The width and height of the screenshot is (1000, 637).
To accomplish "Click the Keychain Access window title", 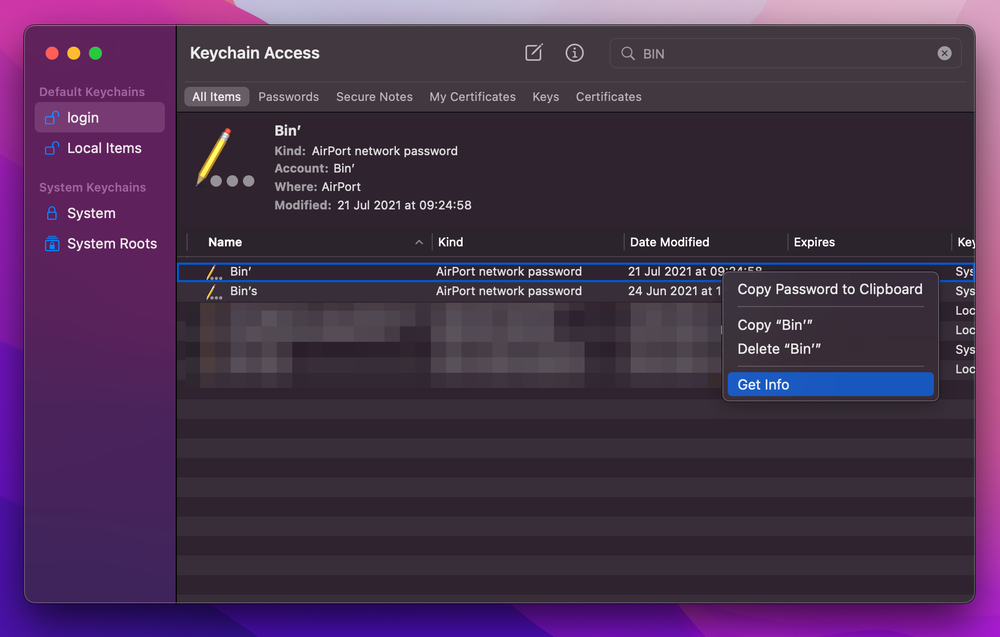I will tap(254, 53).
